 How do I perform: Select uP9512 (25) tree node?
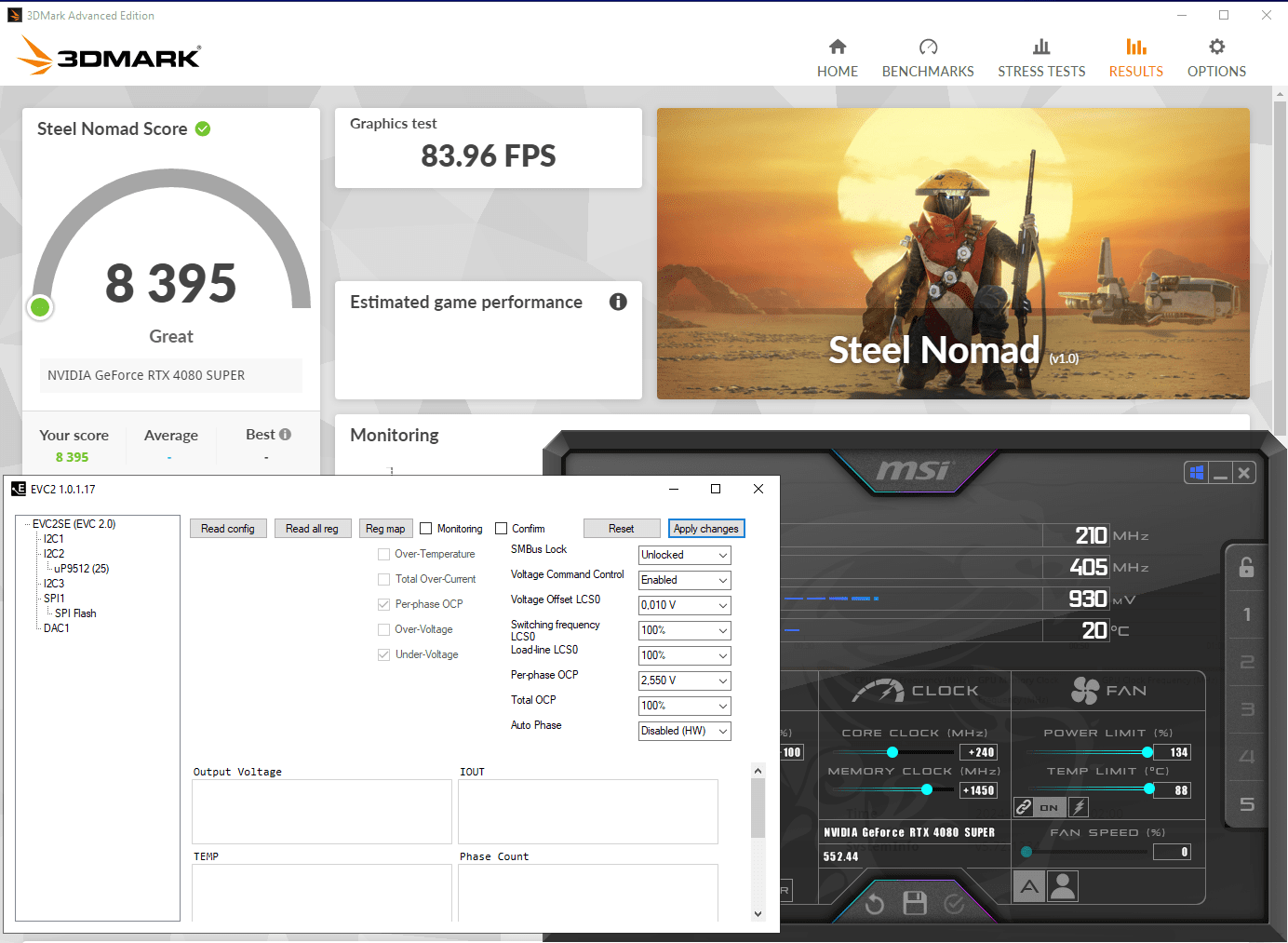coord(82,569)
